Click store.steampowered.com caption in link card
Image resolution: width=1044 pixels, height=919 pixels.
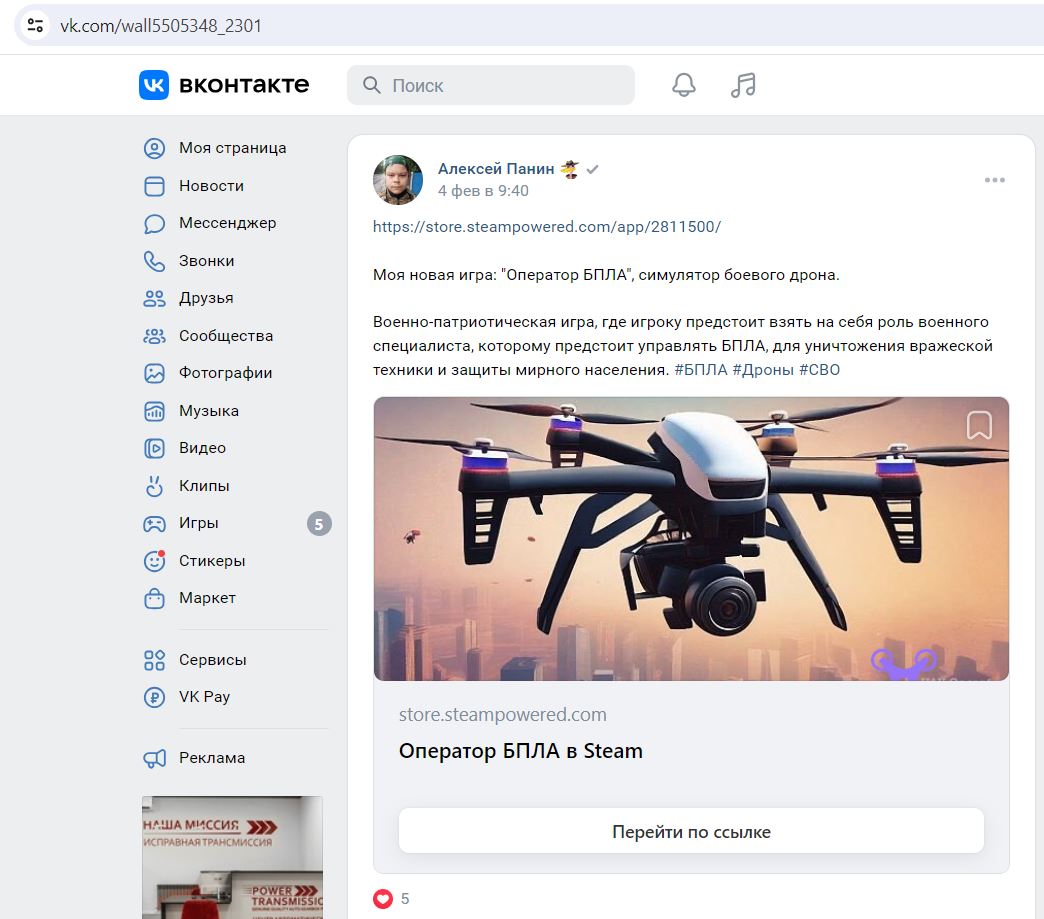tap(503, 715)
